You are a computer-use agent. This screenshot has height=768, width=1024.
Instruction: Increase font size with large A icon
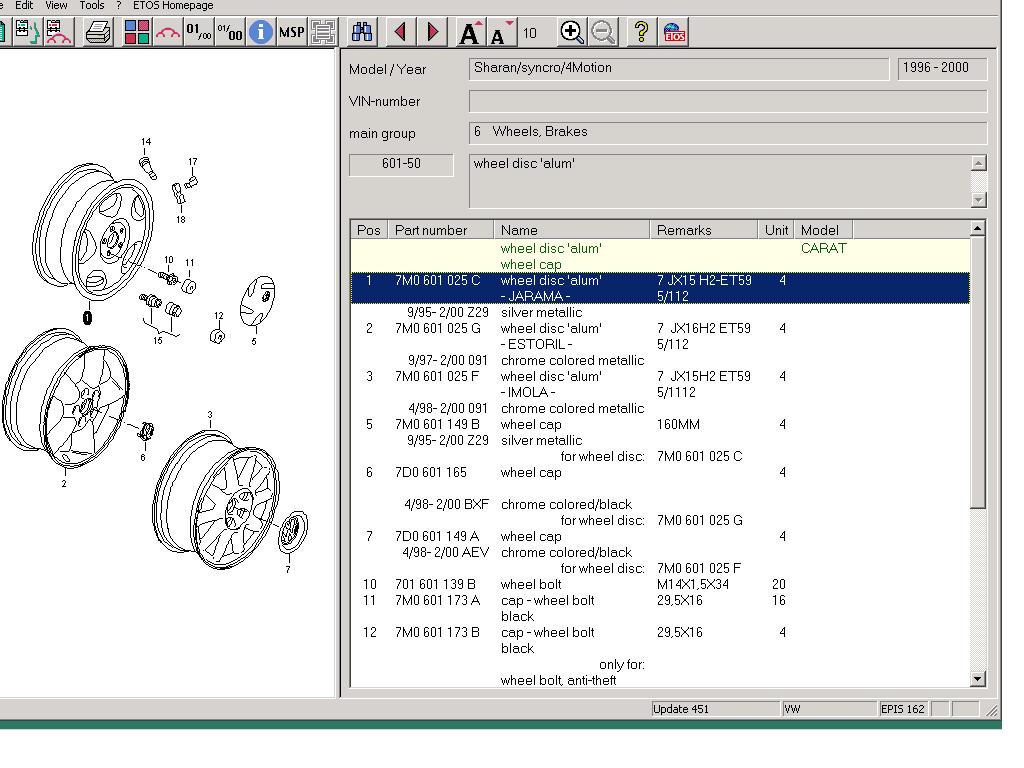[x=470, y=33]
